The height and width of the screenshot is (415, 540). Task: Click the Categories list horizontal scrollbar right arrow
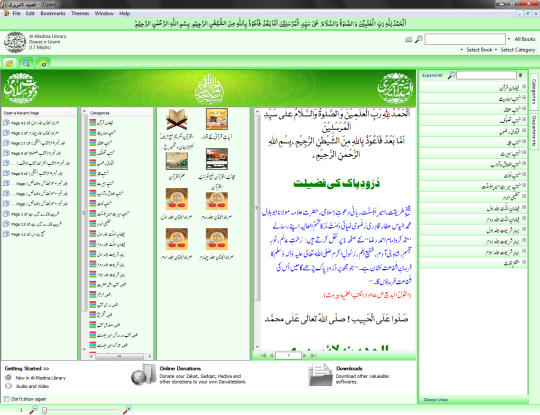pyautogui.click(x=149, y=356)
